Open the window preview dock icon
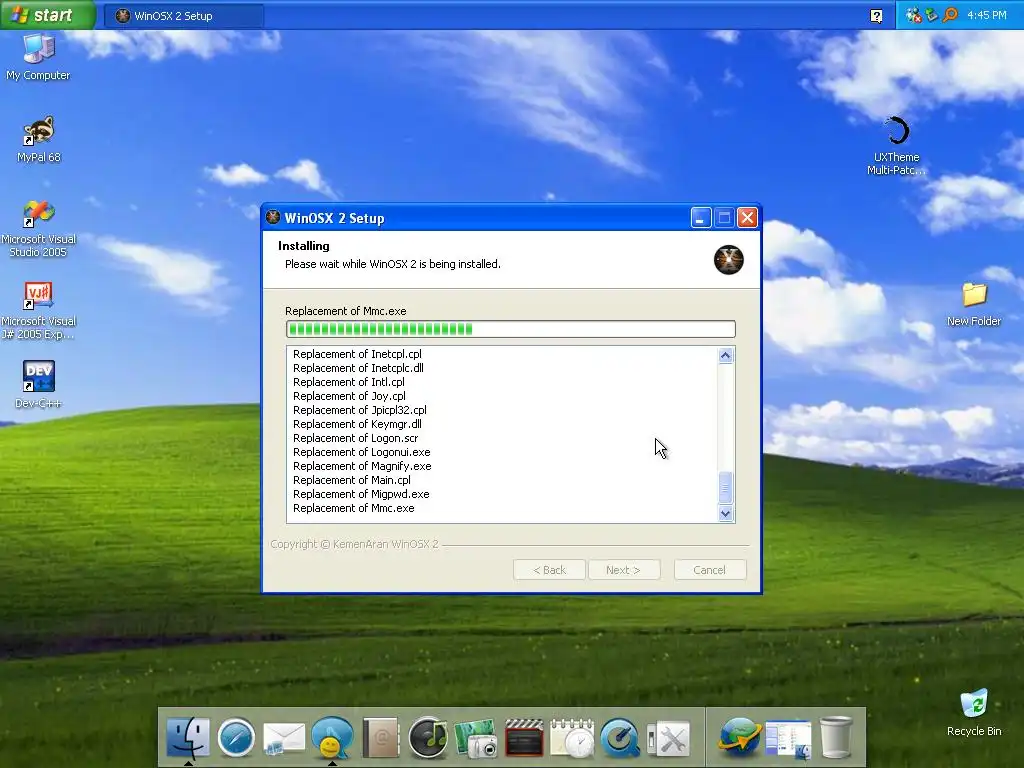This screenshot has height=768, width=1024. coord(788,739)
